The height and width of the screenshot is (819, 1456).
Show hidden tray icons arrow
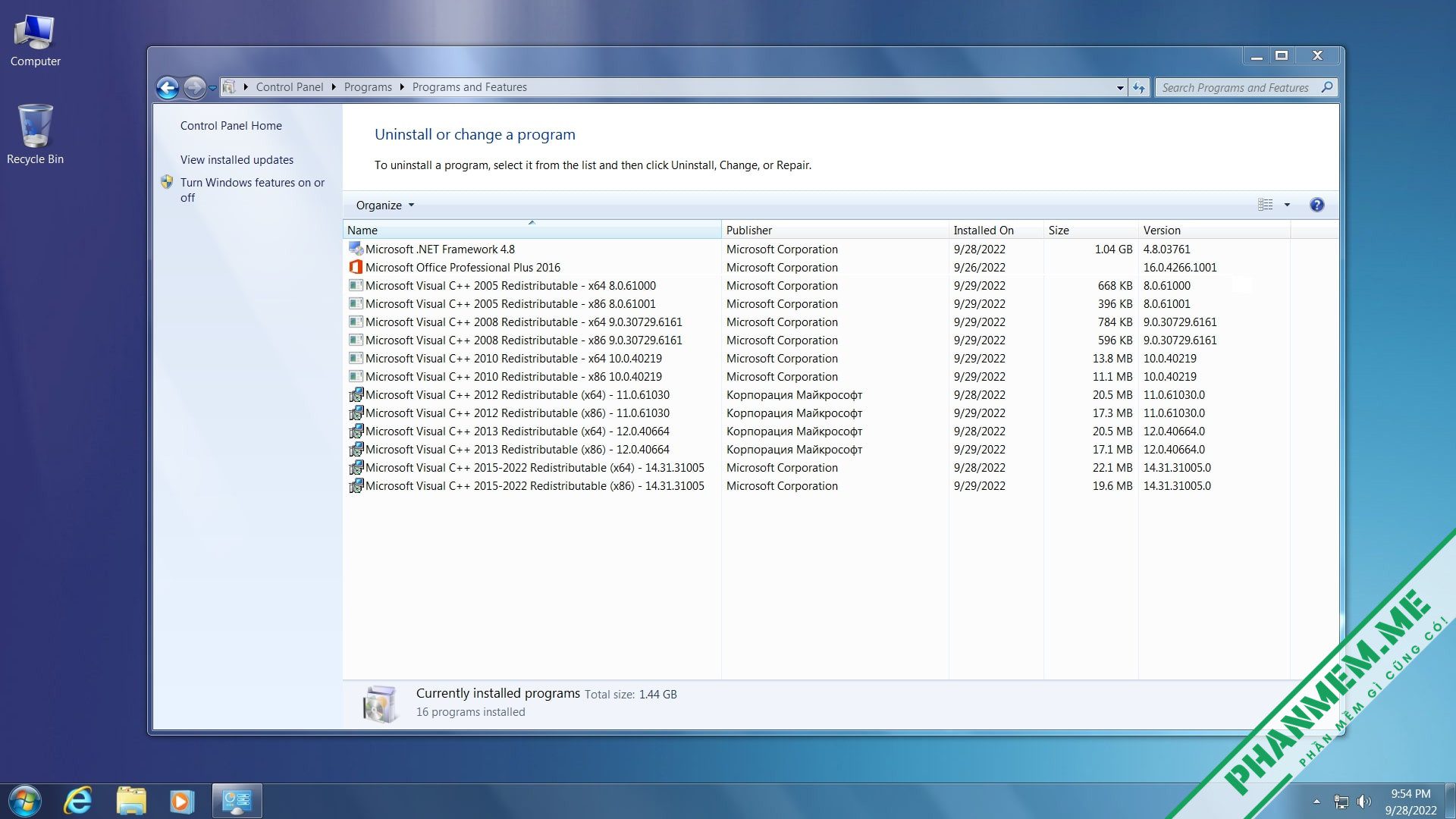[x=1316, y=802]
